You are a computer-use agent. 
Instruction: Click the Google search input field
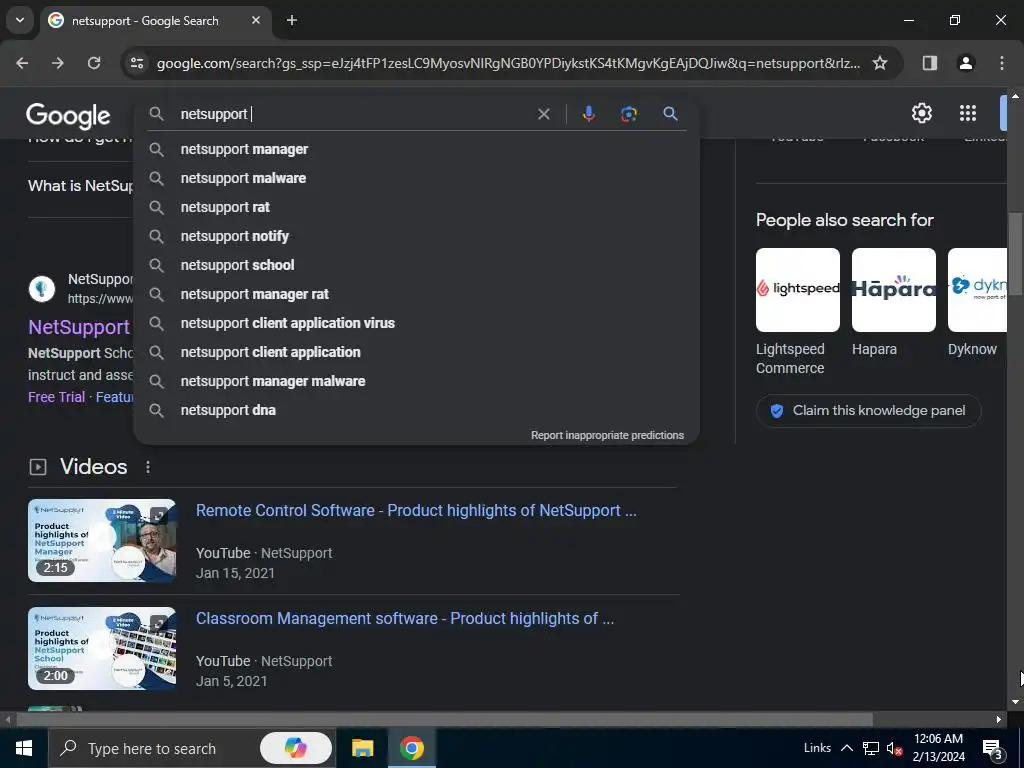[353, 114]
